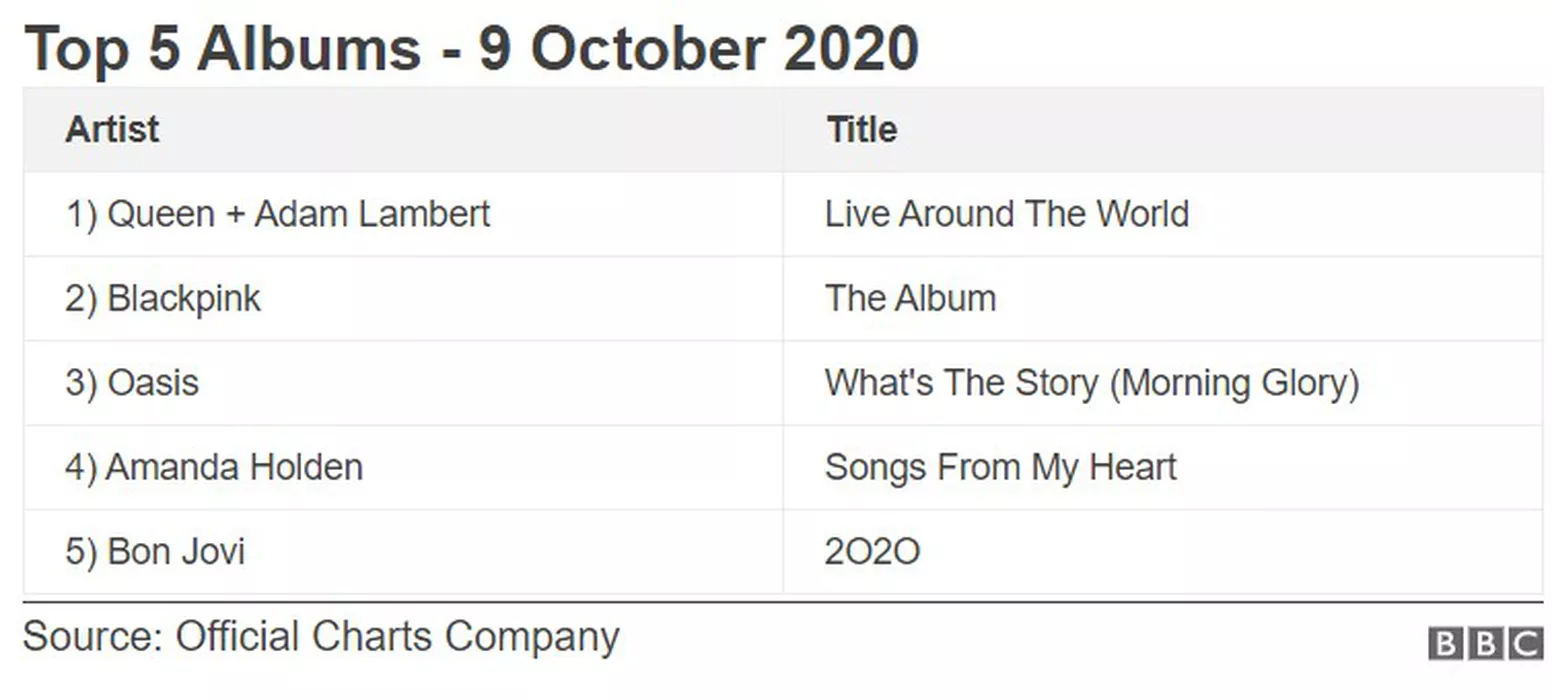The width and height of the screenshot is (1552, 700).
Task: Click the (Morning Glory) parenthetical text
Action: click(1234, 383)
